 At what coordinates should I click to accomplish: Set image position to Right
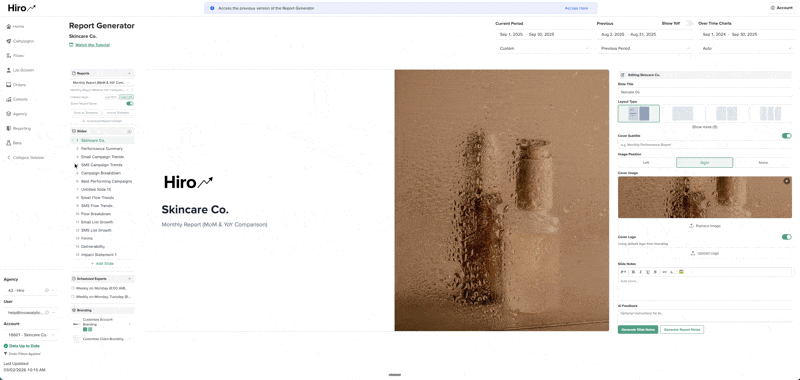(x=705, y=163)
